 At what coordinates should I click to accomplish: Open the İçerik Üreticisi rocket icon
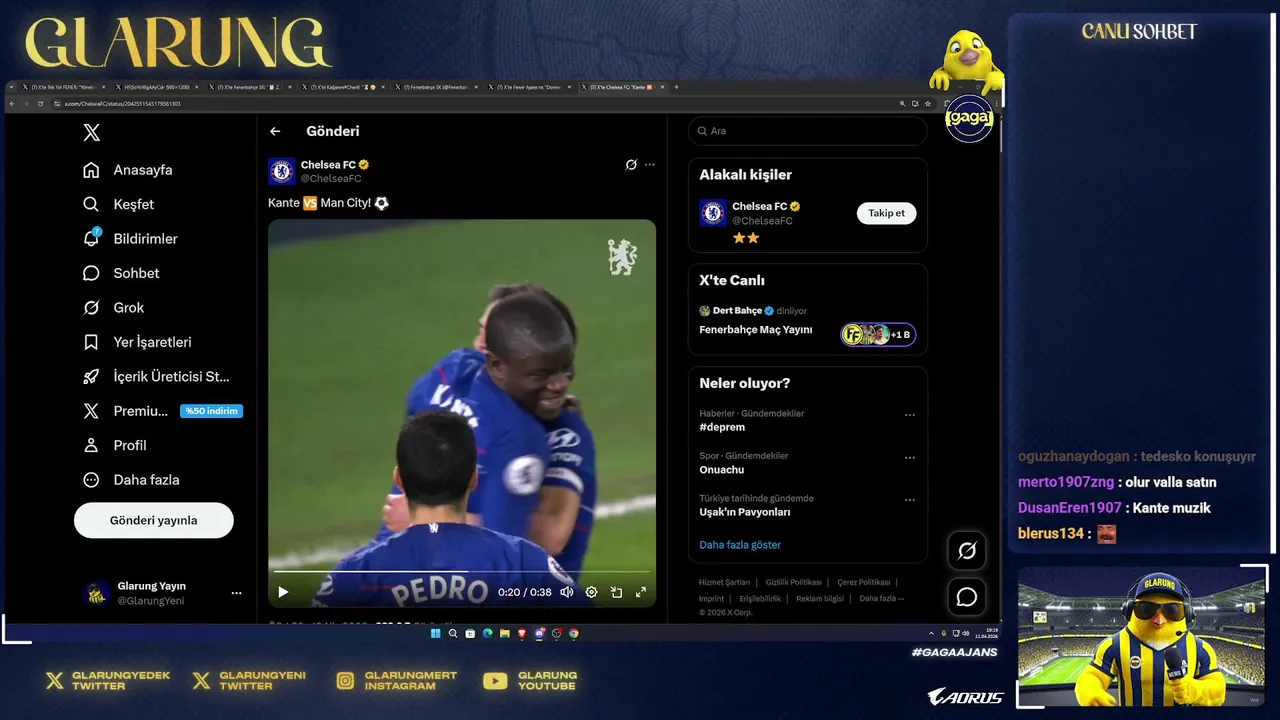(91, 376)
